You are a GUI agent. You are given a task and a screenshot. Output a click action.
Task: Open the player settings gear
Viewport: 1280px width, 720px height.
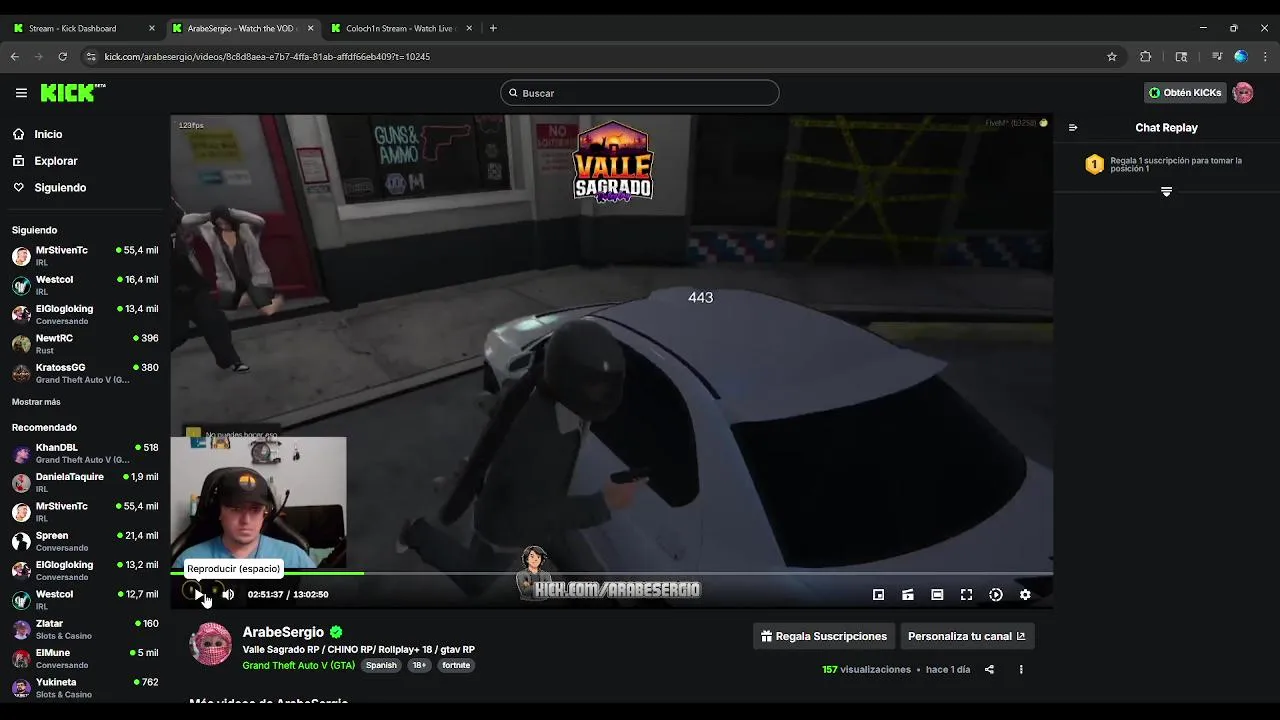(x=1025, y=595)
